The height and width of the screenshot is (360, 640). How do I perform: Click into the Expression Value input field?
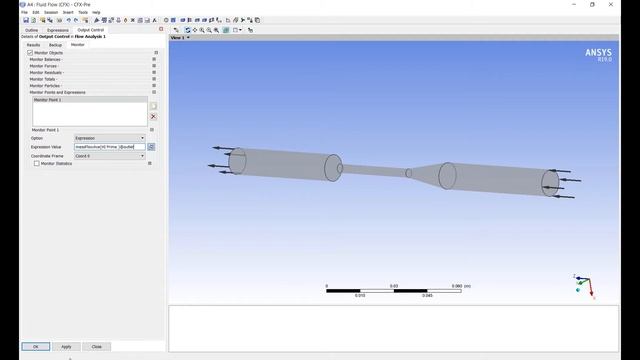[x=110, y=147]
